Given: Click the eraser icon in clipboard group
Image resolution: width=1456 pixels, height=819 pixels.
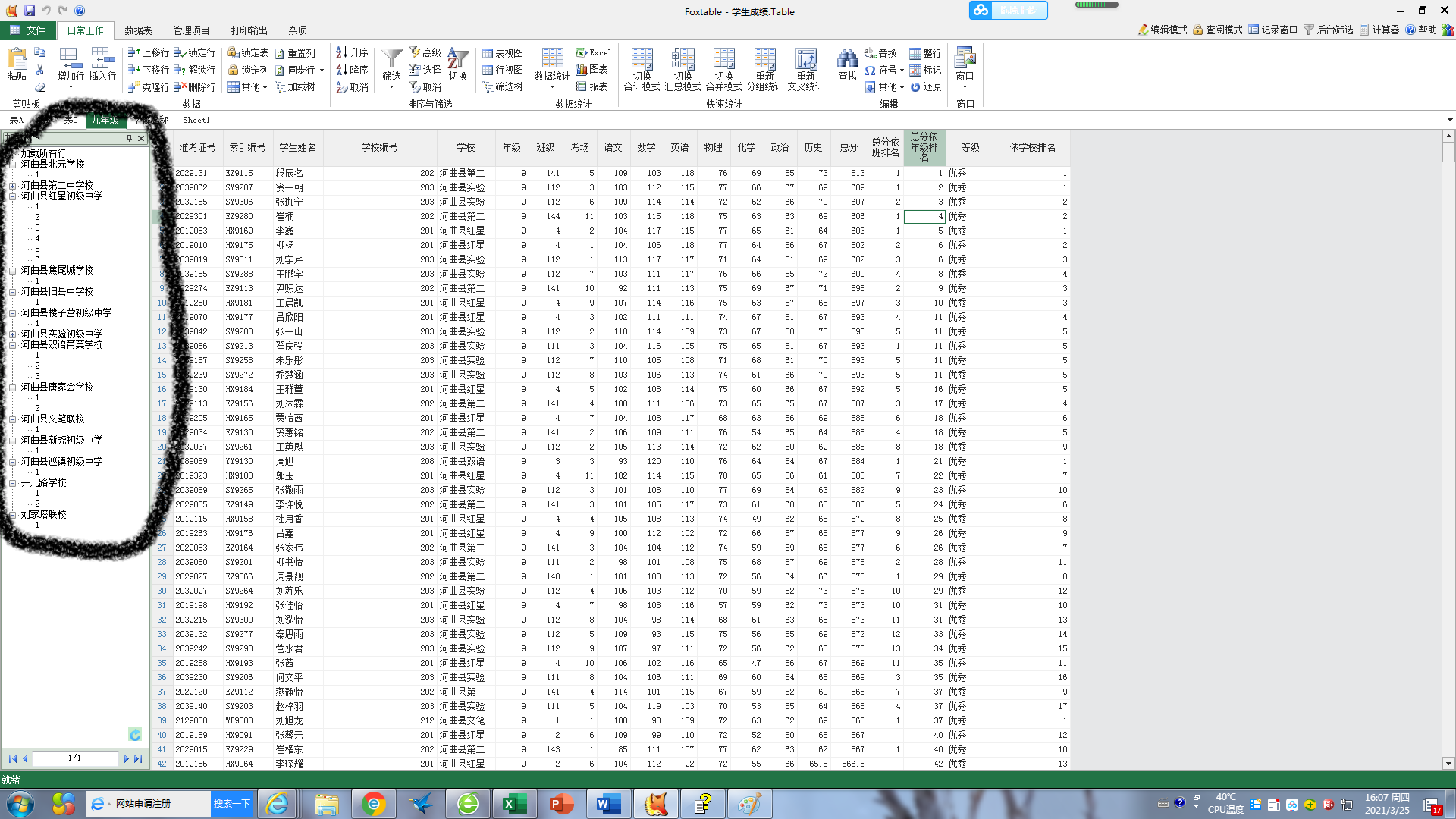Looking at the screenshot, I should pos(40,87).
